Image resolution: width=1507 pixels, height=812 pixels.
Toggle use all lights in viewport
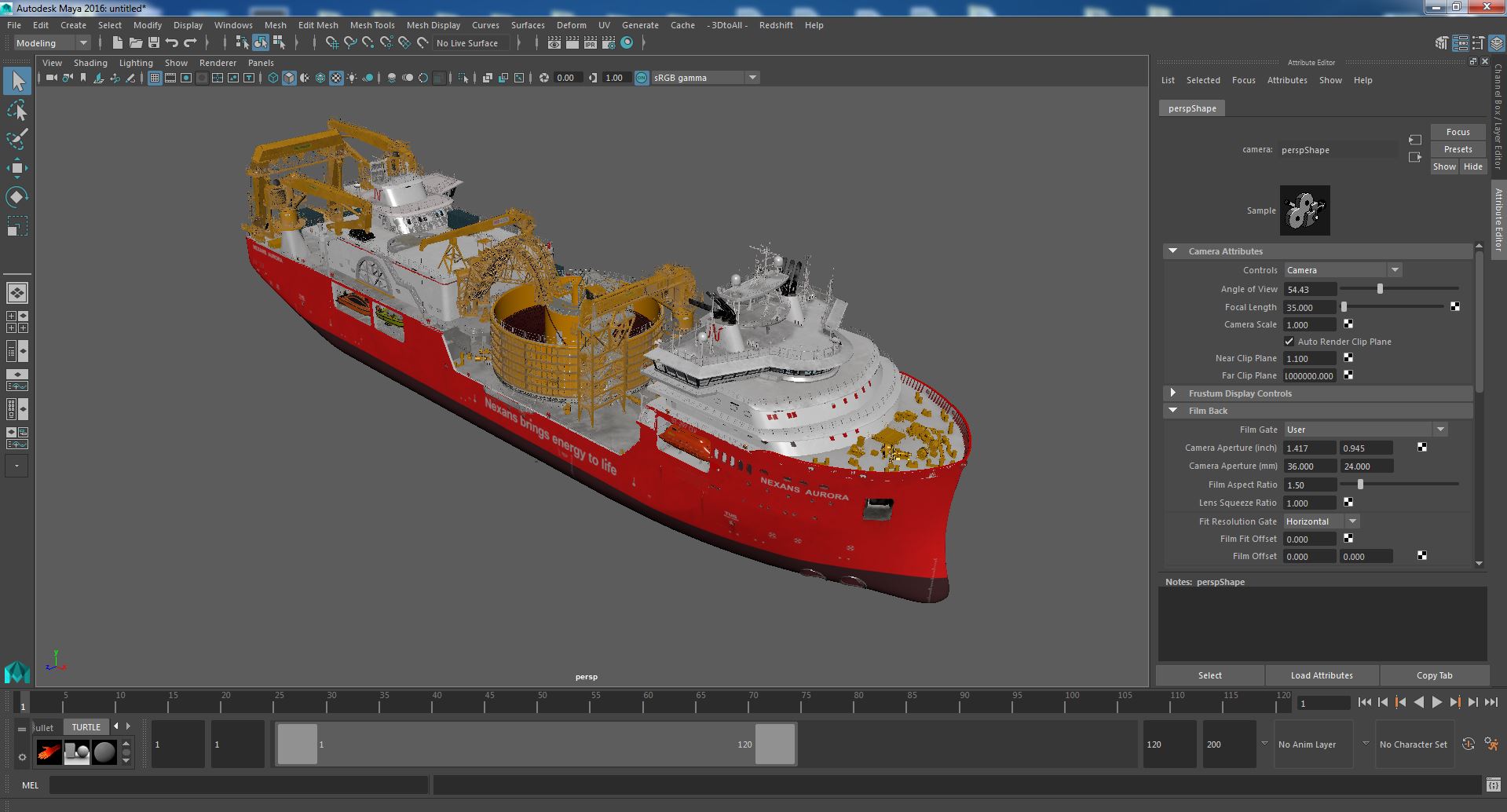pyautogui.click(x=352, y=78)
